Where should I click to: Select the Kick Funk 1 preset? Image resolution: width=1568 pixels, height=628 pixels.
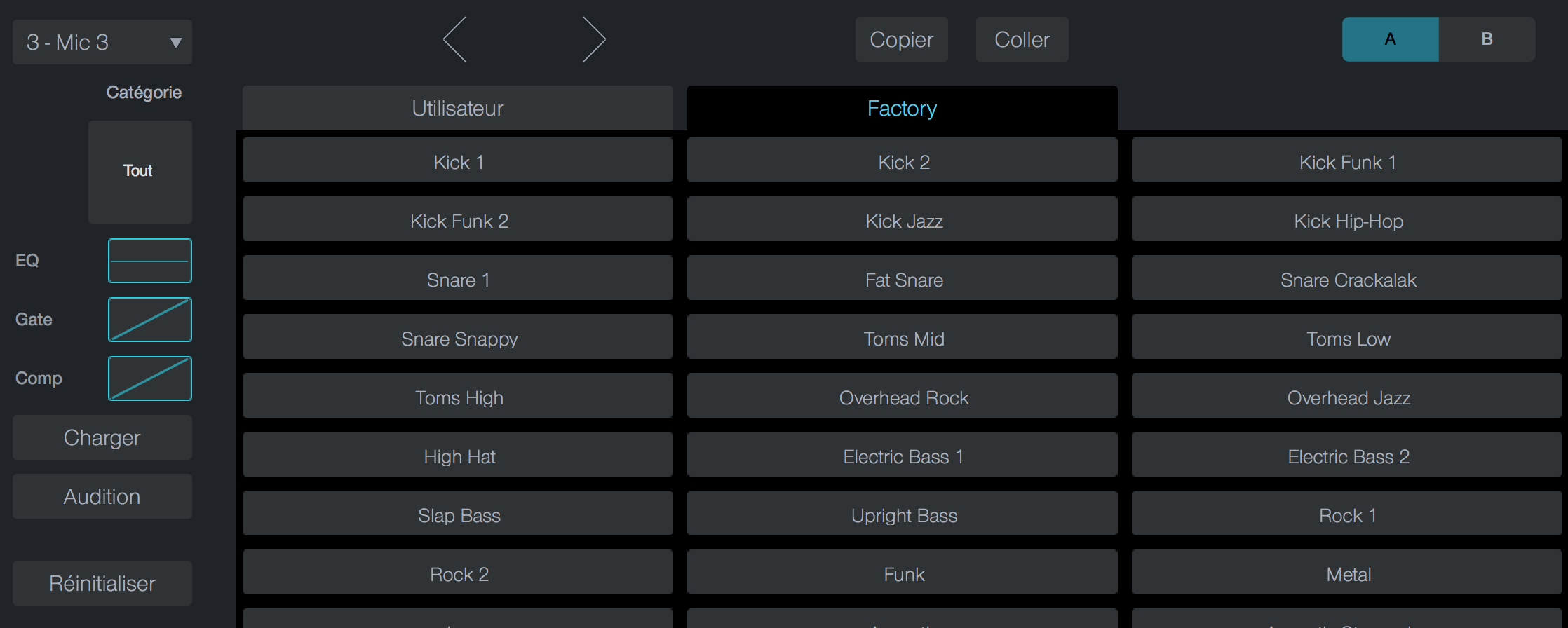pyautogui.click(x=1347, y=160)
